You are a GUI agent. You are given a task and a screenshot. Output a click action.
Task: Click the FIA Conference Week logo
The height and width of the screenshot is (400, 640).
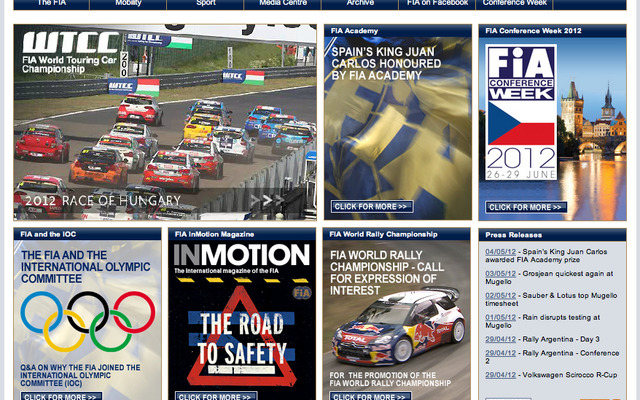521,73
